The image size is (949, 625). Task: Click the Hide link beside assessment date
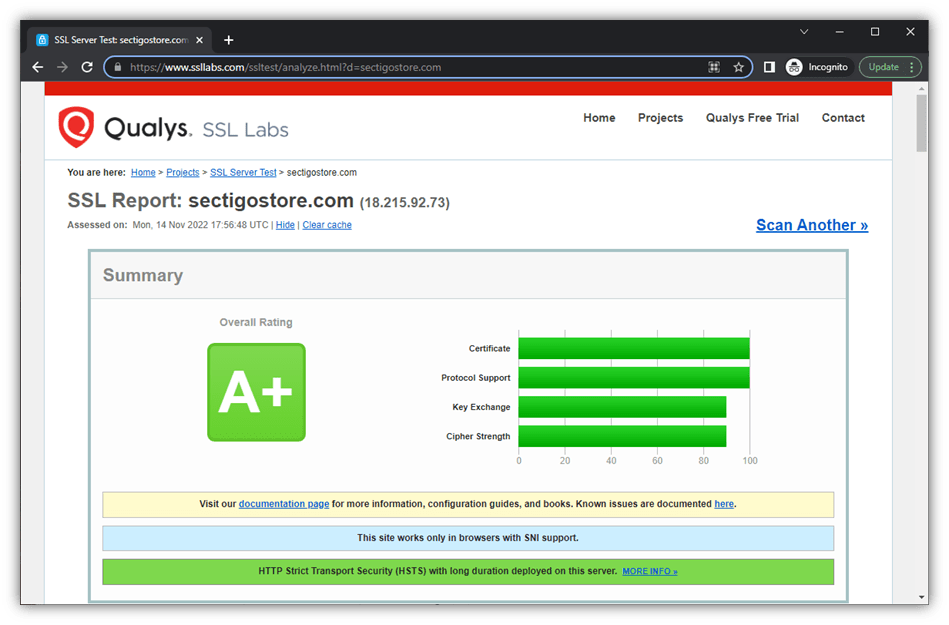tap(285, 225)
